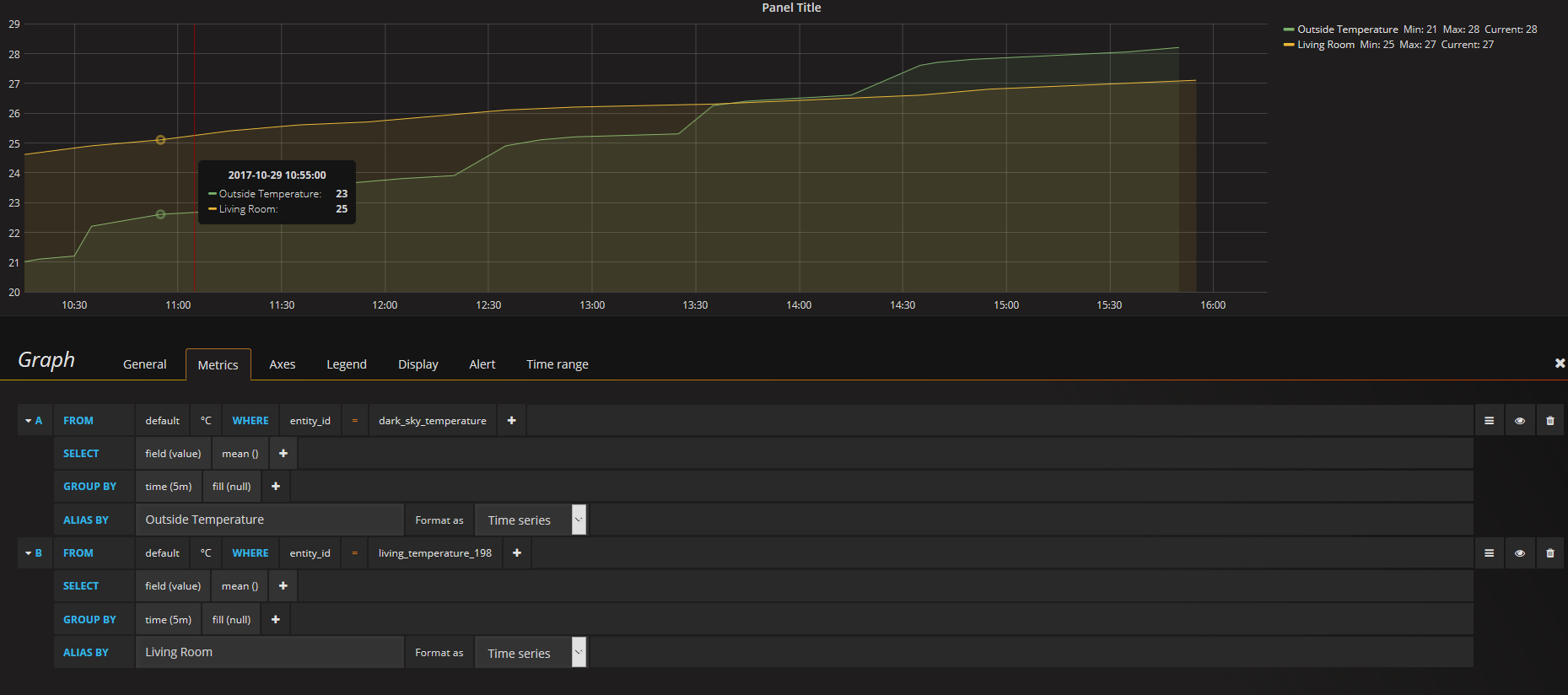The width and height of the screenshot is (1568, 695).
Task: Change °C measurement in query B
Action: (206, 553)
